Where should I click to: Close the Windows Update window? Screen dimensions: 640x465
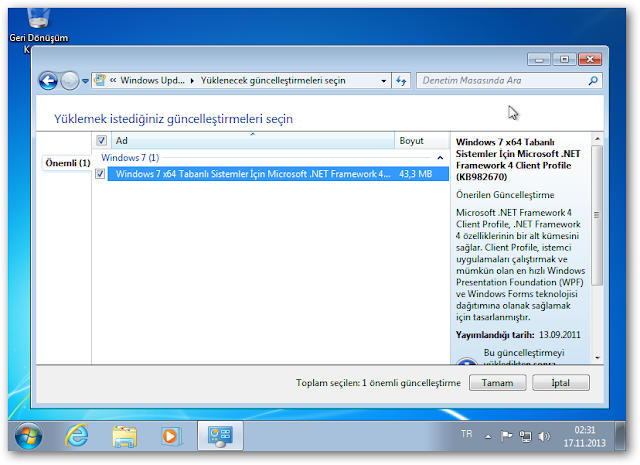click(x=590, y=60)
